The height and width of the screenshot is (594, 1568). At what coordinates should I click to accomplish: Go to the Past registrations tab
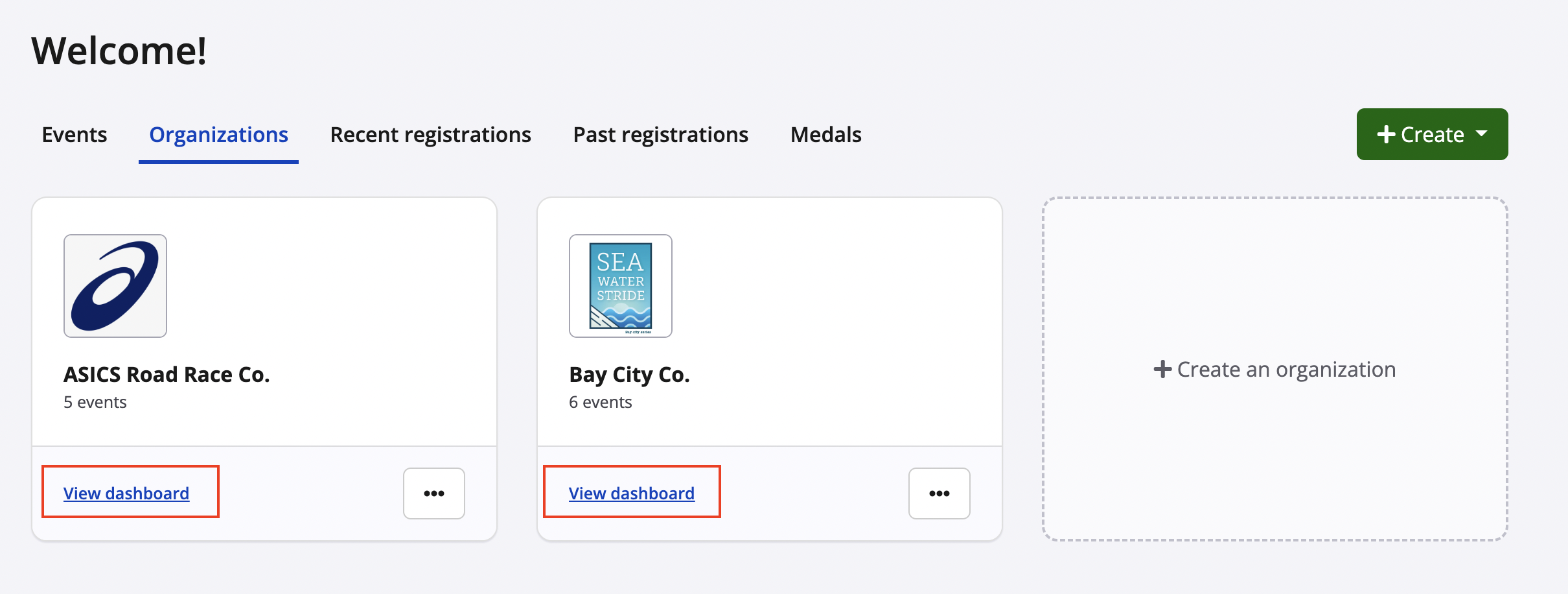pos(660,134)
